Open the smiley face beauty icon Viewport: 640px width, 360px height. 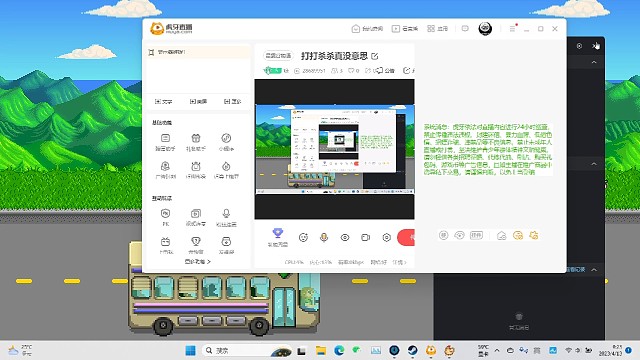click(303, 238)
